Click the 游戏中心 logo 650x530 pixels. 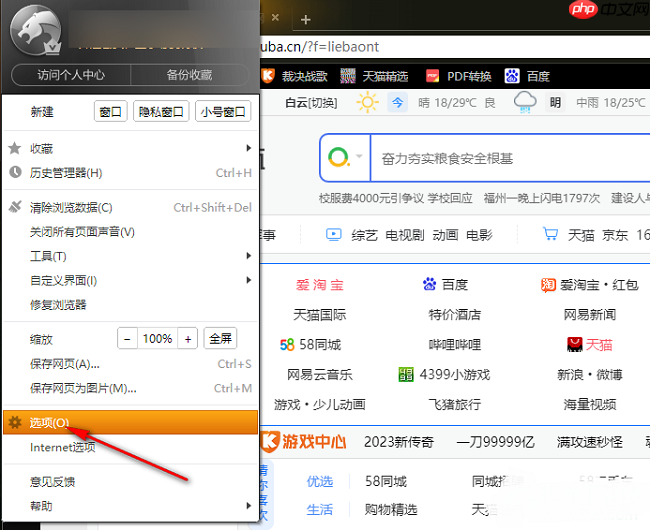click(303, 441)
